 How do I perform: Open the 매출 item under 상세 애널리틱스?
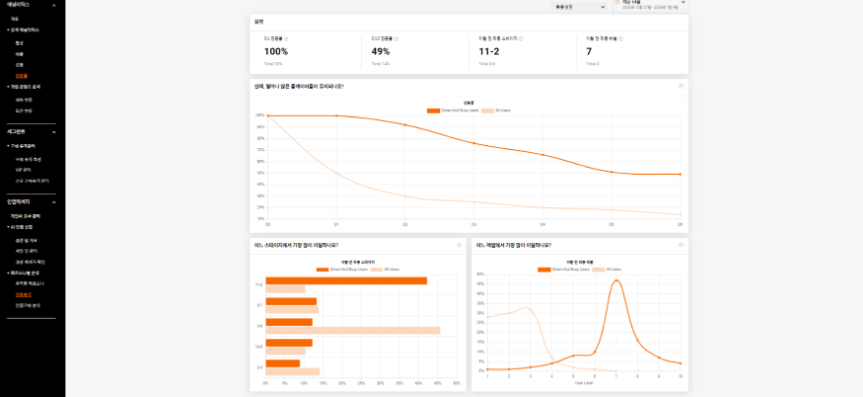19,54
